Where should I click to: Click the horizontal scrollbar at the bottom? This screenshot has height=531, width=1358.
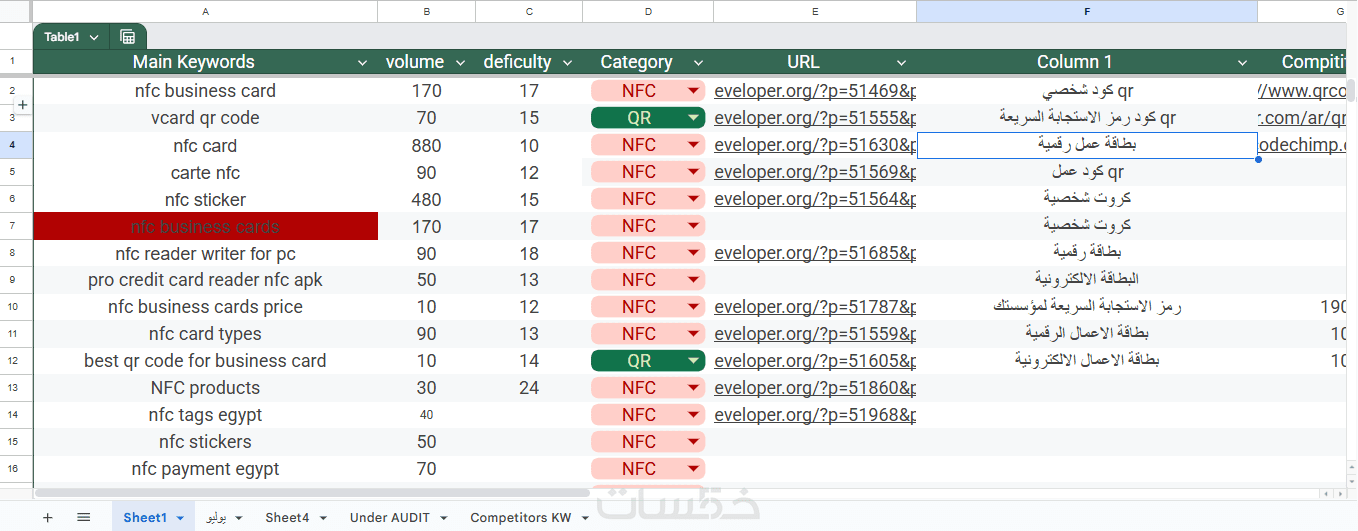click(300, 493)
